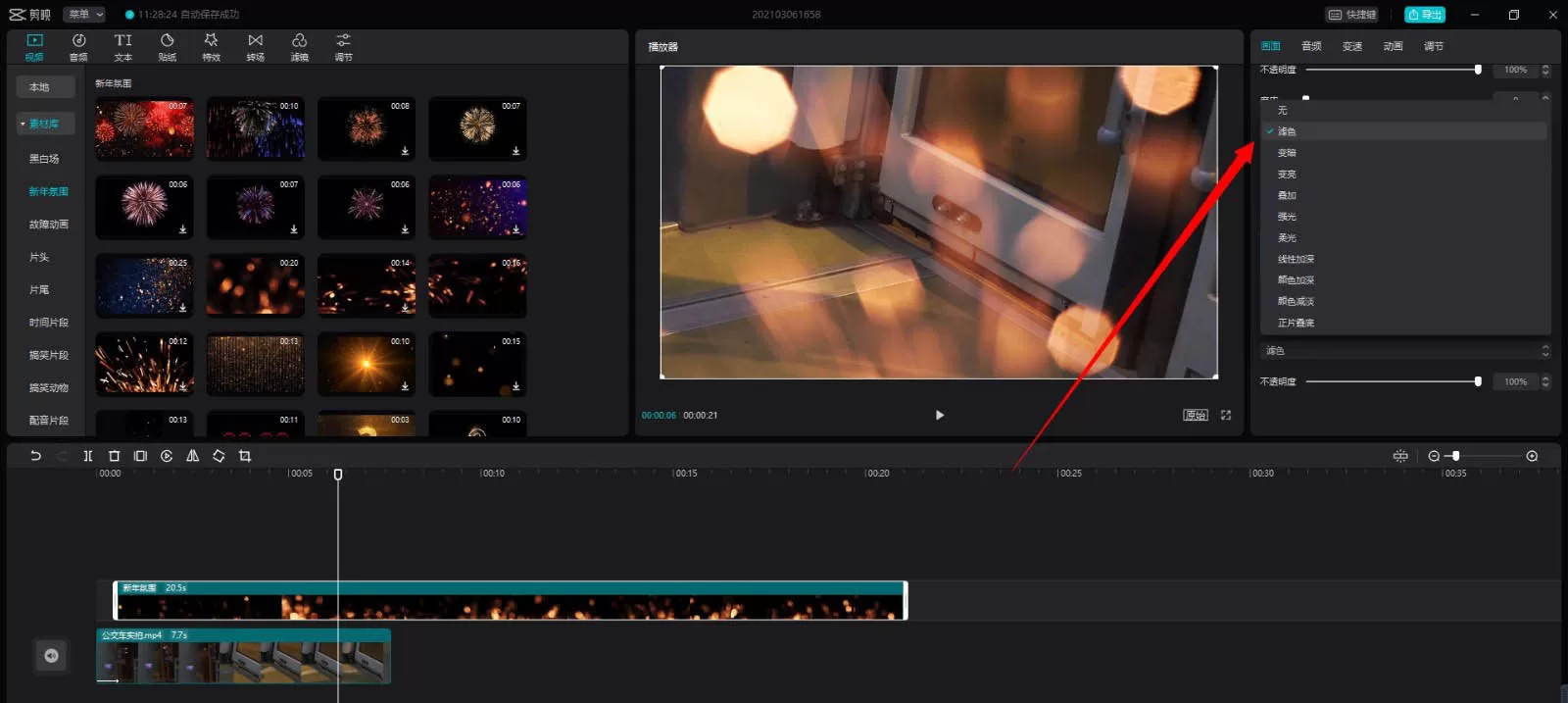Open the 文本 text tool
The width and height of the screenshot is (1568, 703).
pyautogui.click(x=122, y=46)
